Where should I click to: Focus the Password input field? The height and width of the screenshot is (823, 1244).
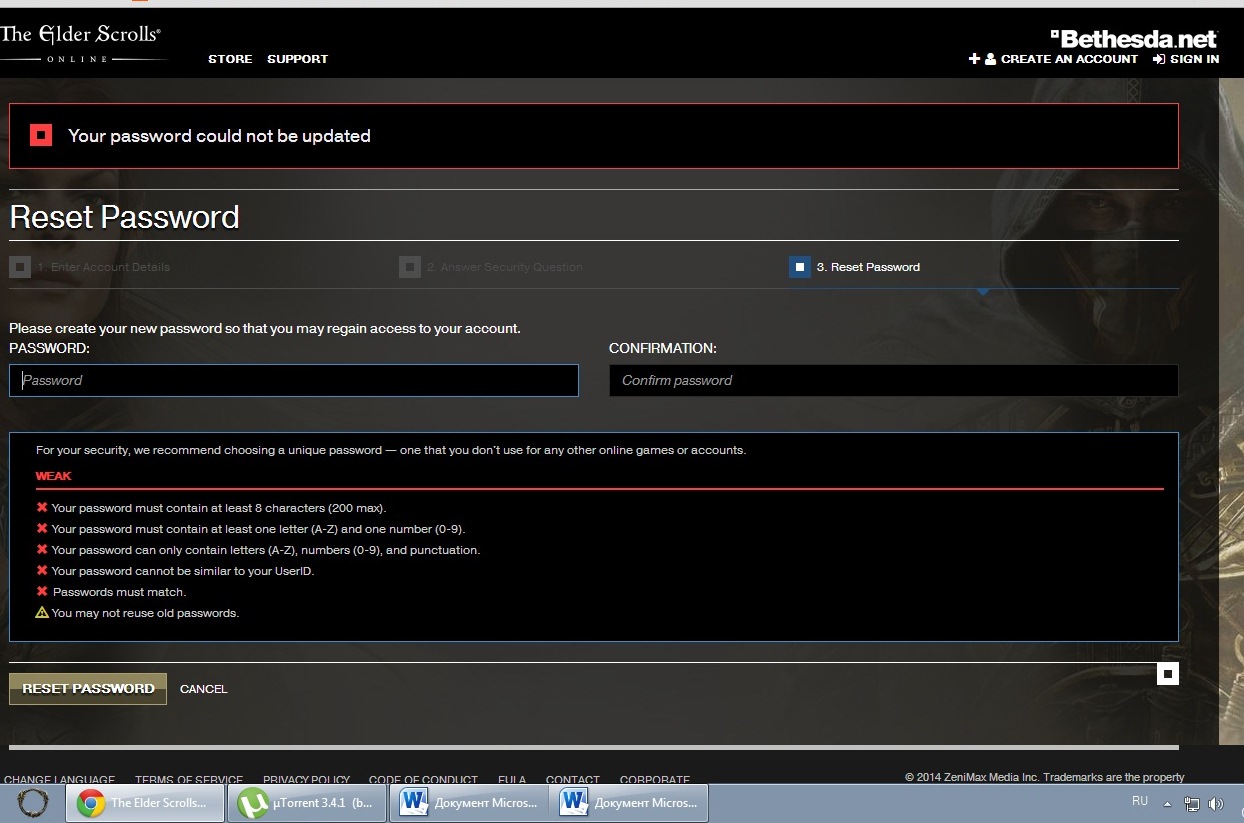pyautogui.click(x=294, y=380)
